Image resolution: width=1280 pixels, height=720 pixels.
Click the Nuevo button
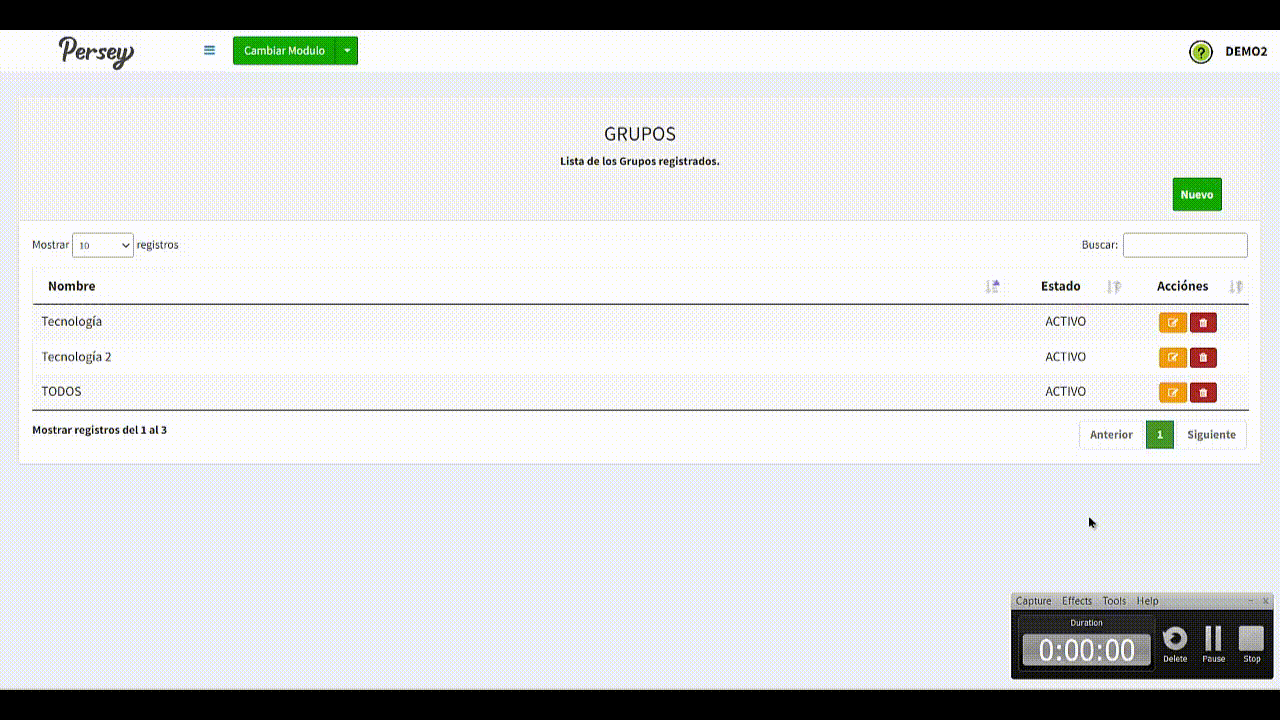(x=1196, y=195)
